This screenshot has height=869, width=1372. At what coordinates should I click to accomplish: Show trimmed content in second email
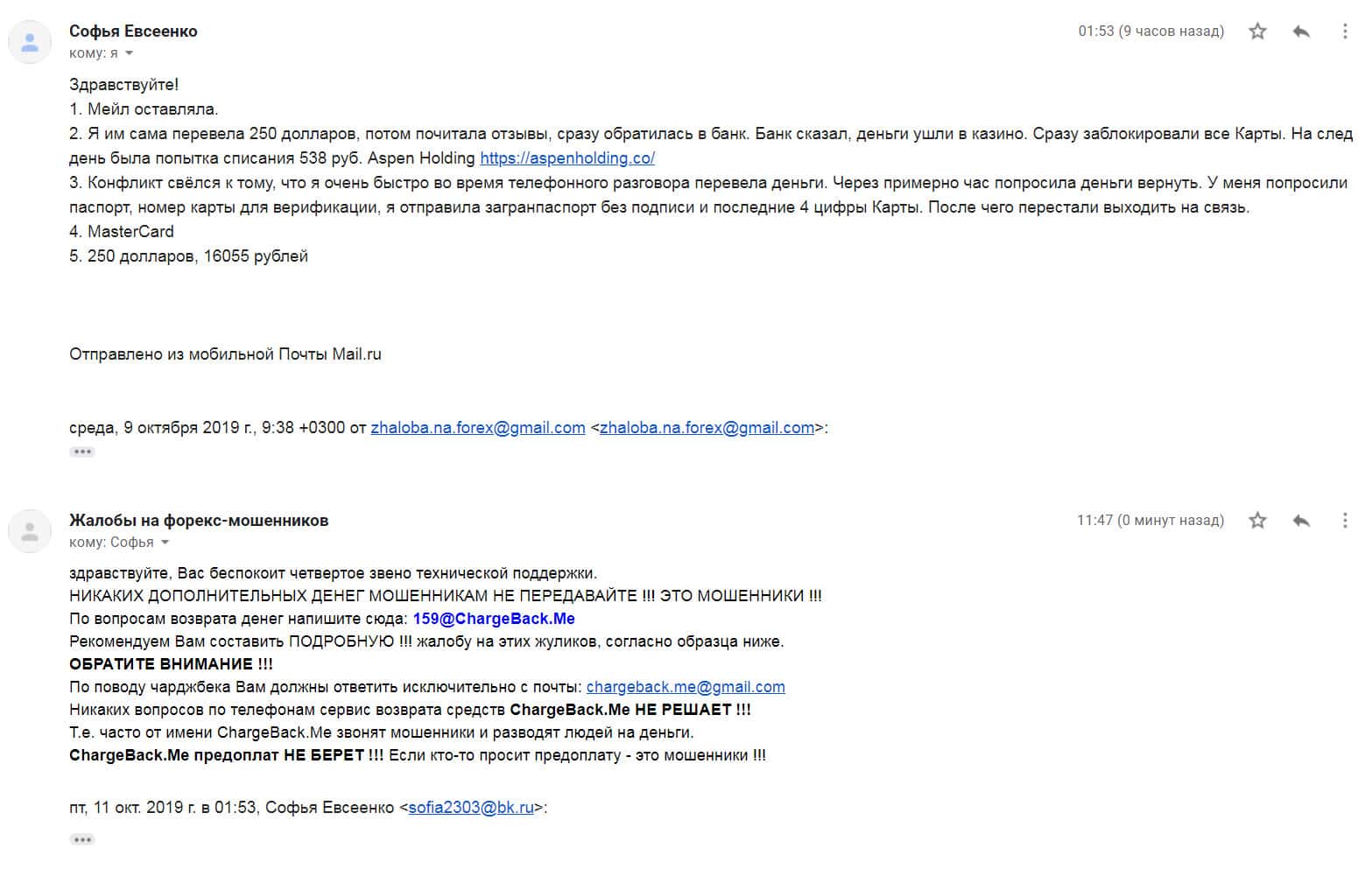[x=82, y=839]
